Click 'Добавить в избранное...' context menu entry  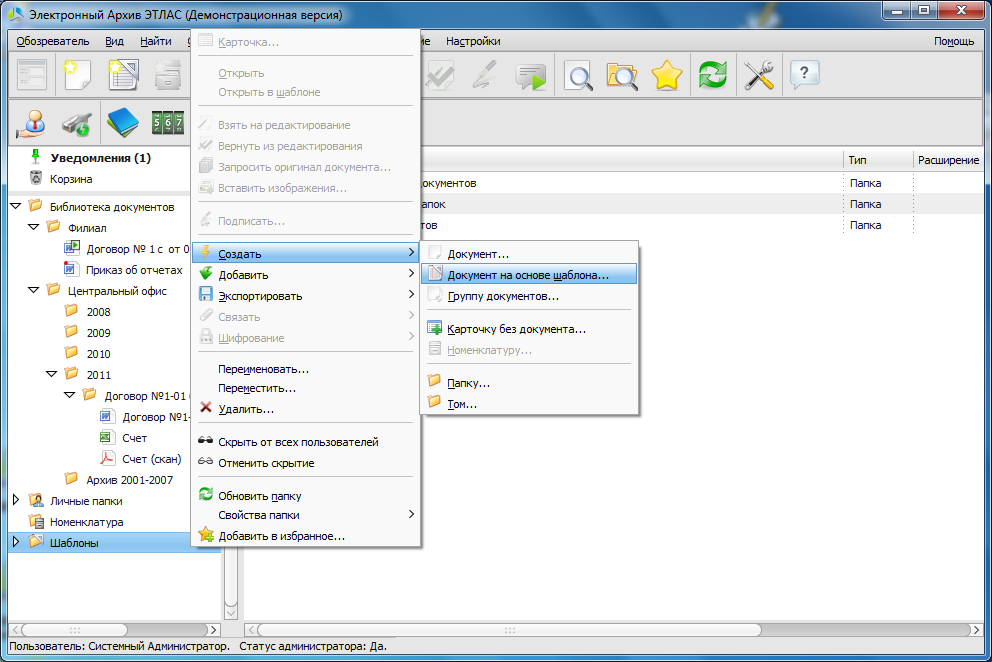point(281,536)
